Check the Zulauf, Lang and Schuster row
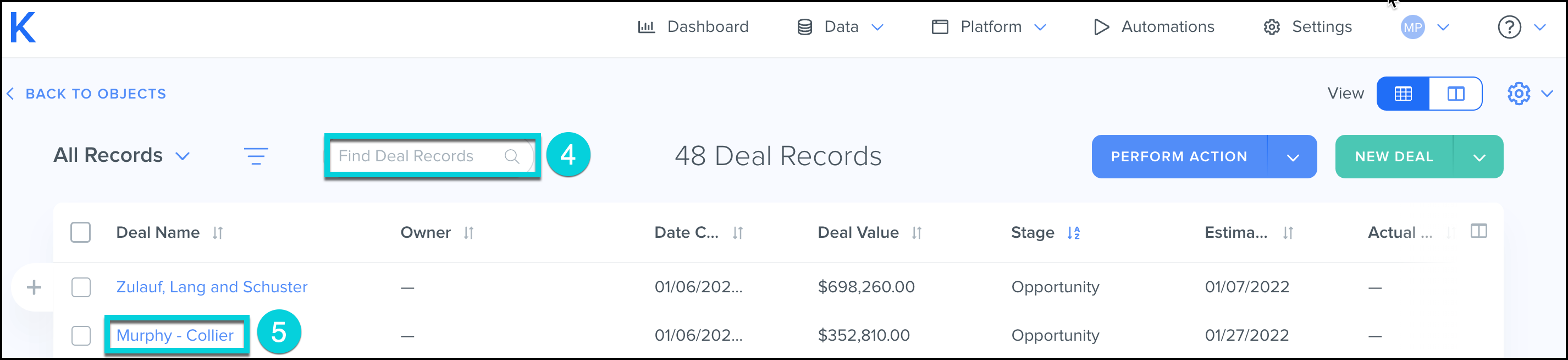 coord(81,287)
